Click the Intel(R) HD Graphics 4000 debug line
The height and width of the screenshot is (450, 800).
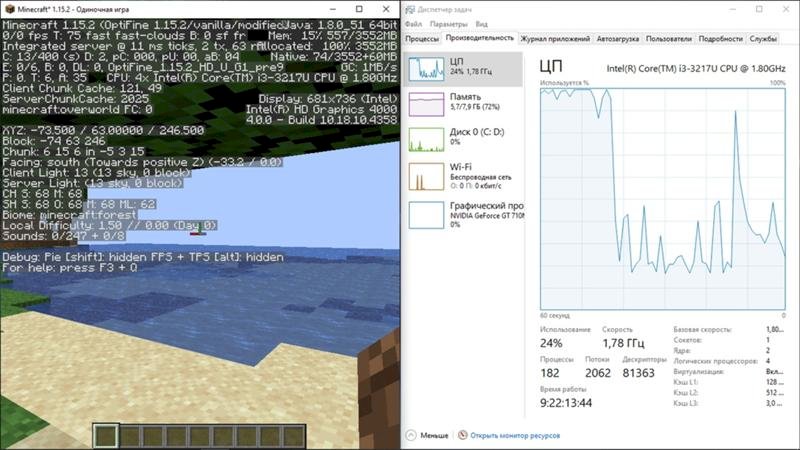(x=321, y=109)
